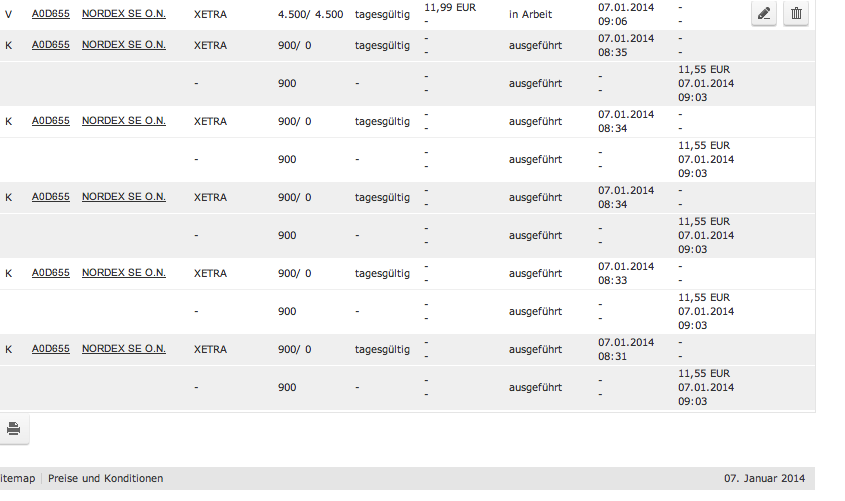The image size is (845, 501).
Task: Click the 'in Arbeit' order status
Action: [530, 14]
